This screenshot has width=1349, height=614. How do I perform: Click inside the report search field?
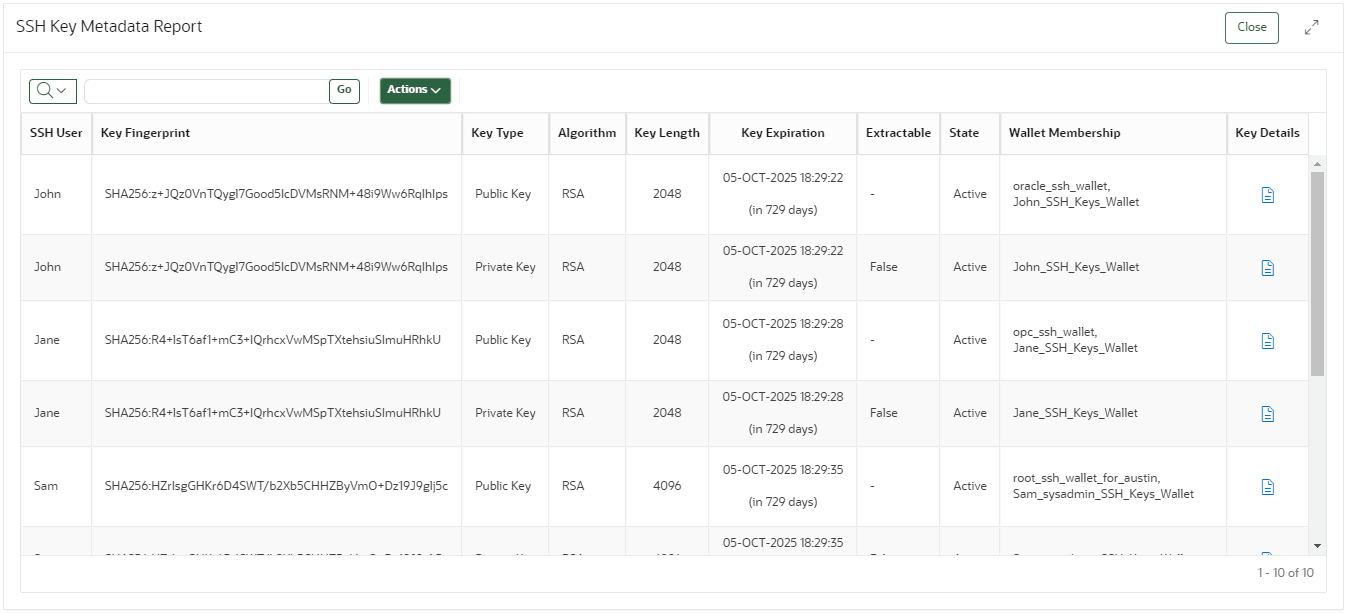[204, 91]
